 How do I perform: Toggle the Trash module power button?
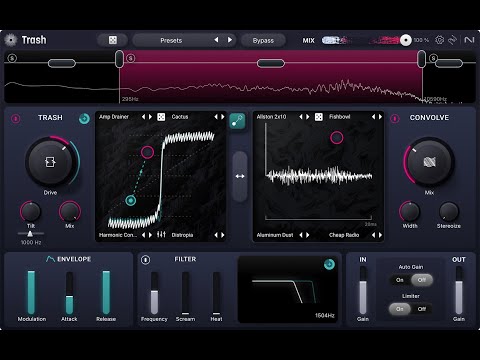click(x=16, y=118)
